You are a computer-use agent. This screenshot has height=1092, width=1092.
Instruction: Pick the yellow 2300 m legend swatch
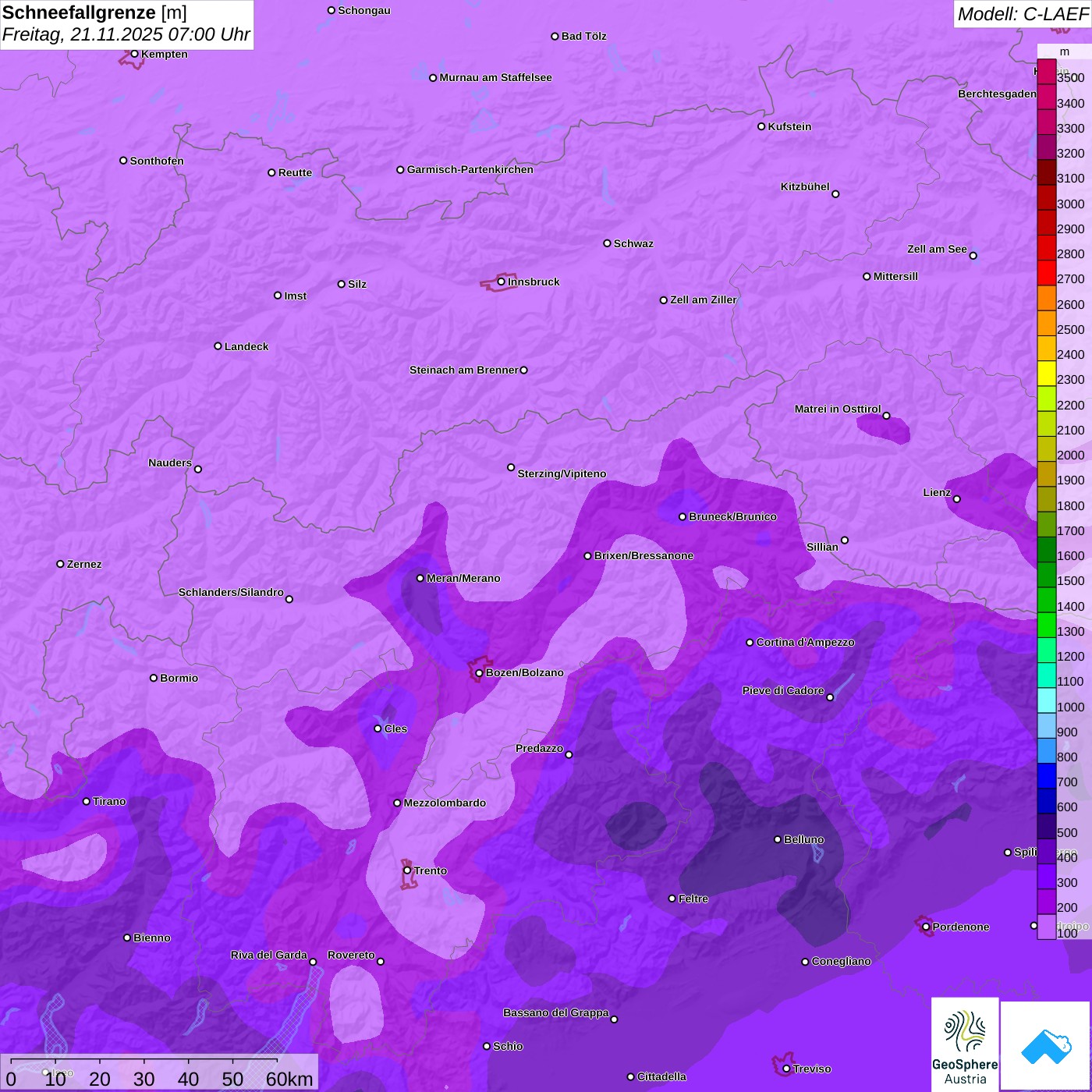(1047, 374)
